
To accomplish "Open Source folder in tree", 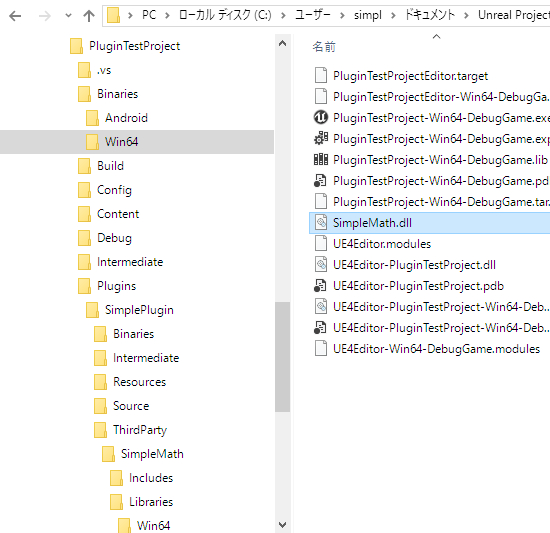I will point(131,406).
